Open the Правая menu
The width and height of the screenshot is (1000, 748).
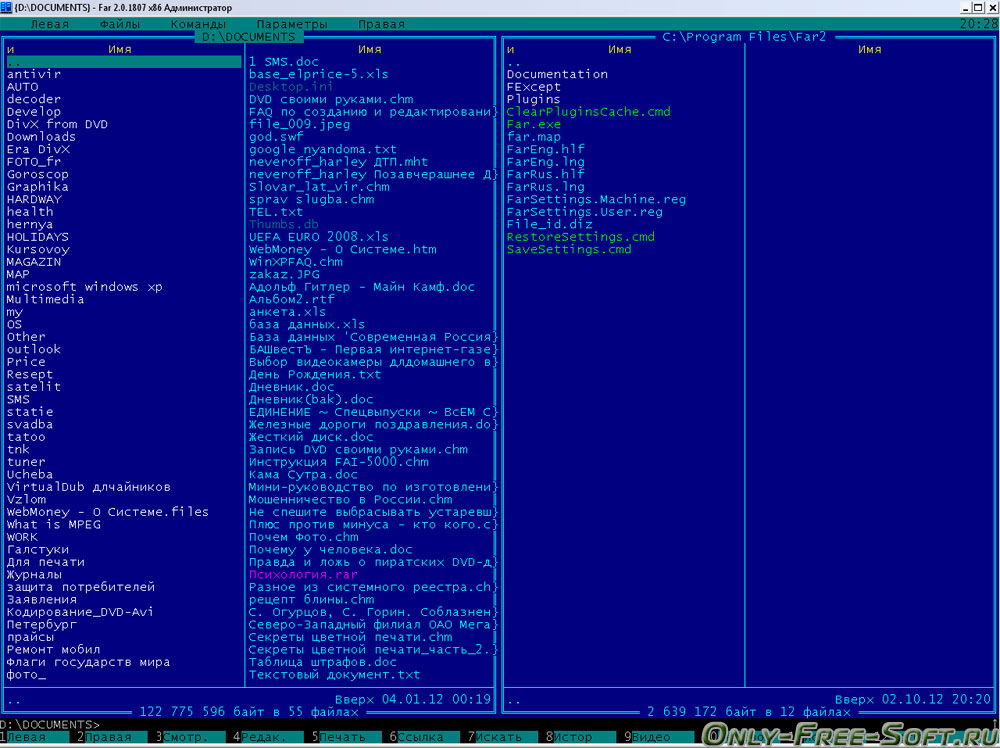coord(381,24)
